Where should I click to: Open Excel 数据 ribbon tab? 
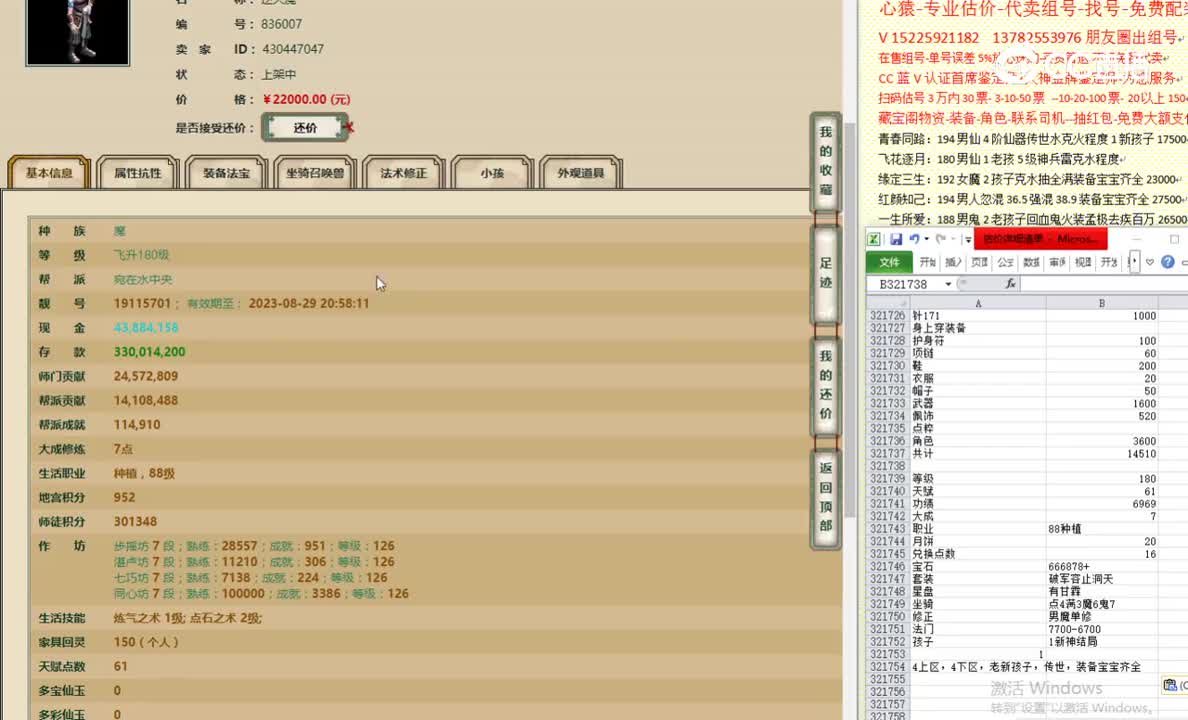pos(1031,262)
